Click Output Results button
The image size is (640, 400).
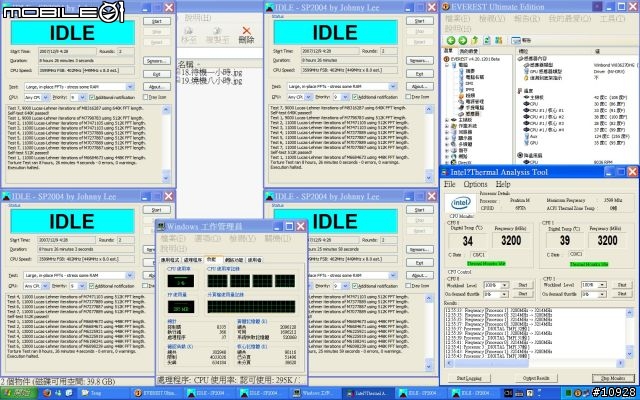(536, 378)
